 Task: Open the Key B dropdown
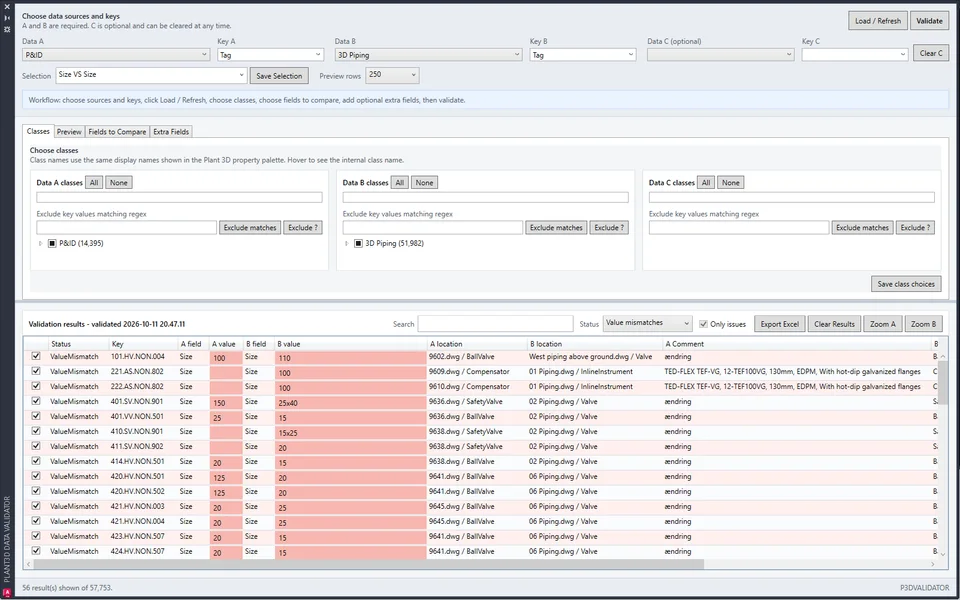click(x=583, y=54)
